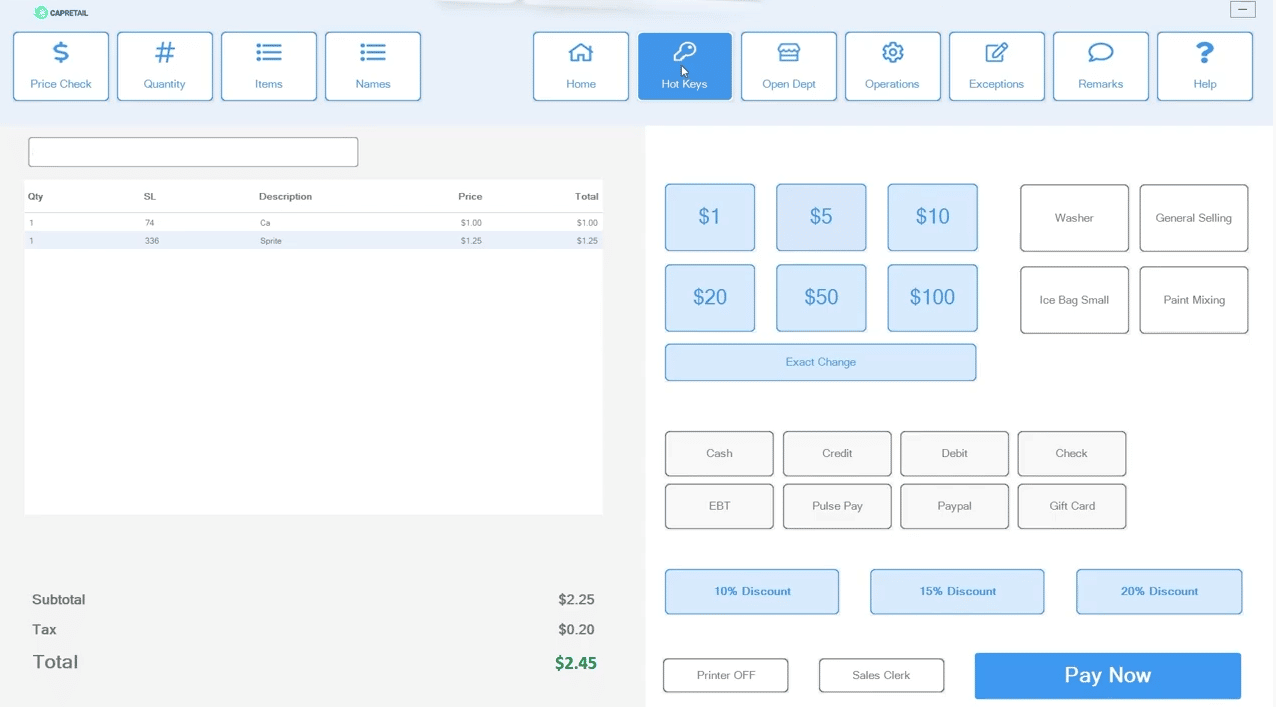This screenshot has height=707, width=1276.
Task: Tender a $10 bill
Action: pyautogui.click(x=933, y=217)
